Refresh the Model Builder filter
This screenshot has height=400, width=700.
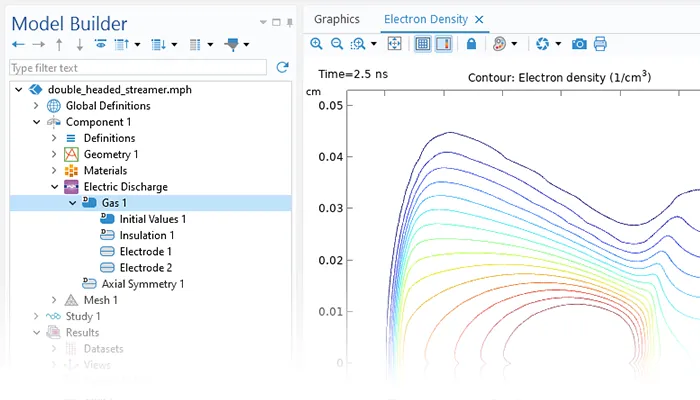(x=282, y=67)
